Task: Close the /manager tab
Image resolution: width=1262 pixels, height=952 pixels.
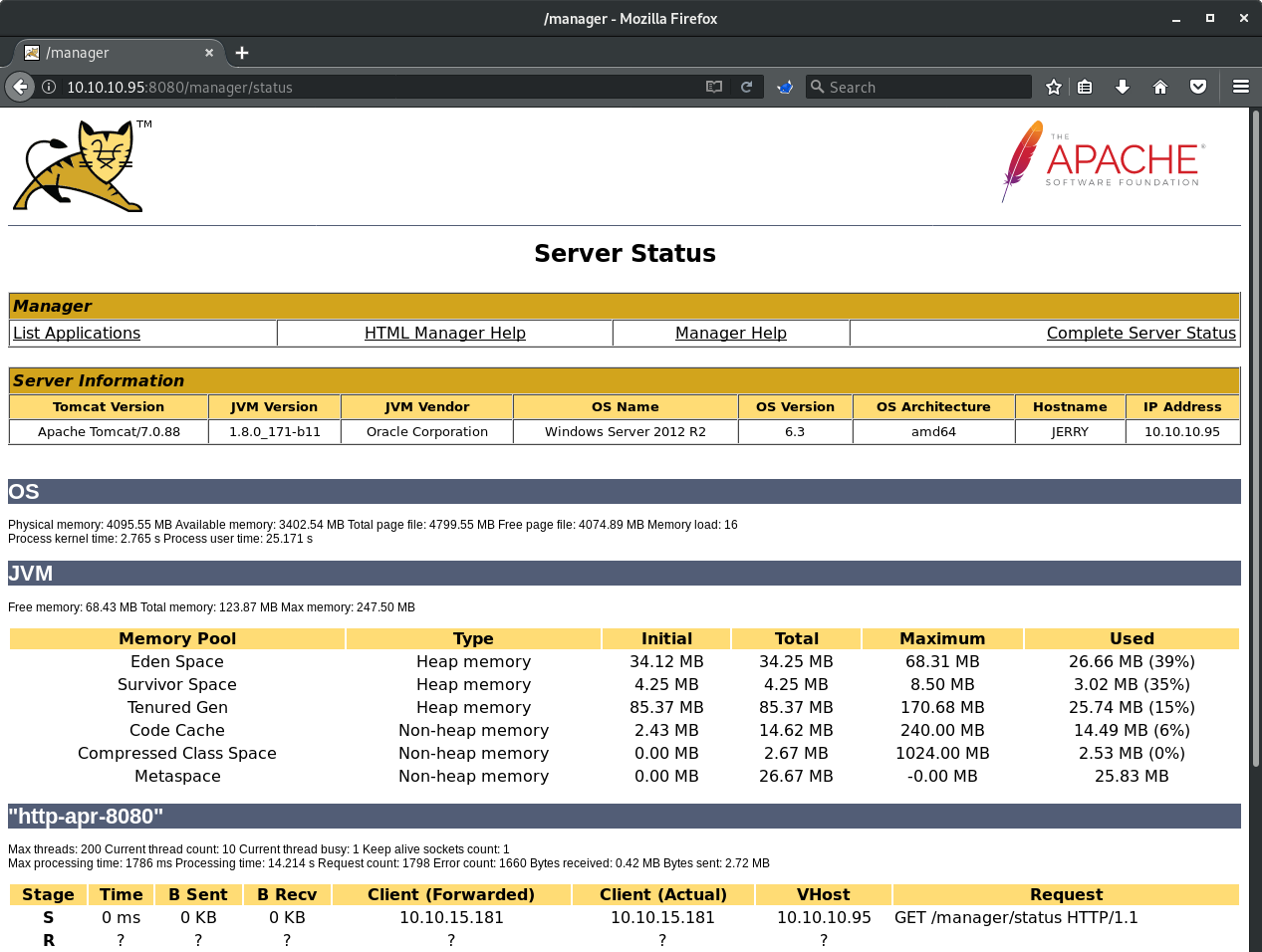Action: (x=209, y=53)
